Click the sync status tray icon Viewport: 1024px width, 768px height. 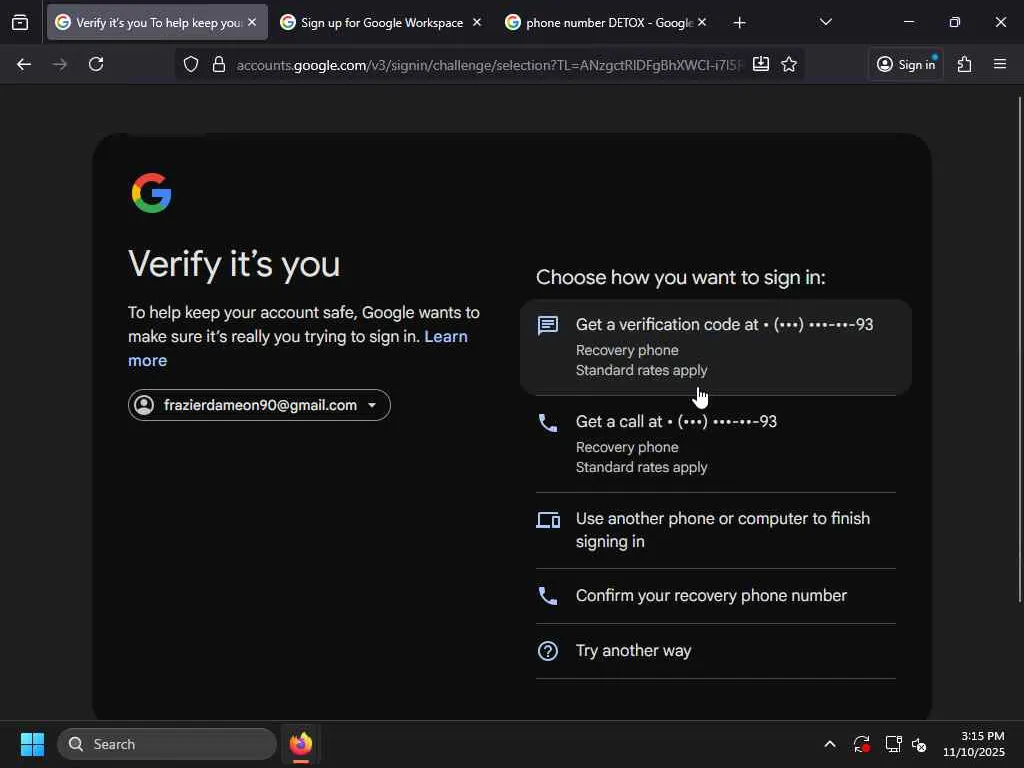pyautogui.click(x=861, y=744)
